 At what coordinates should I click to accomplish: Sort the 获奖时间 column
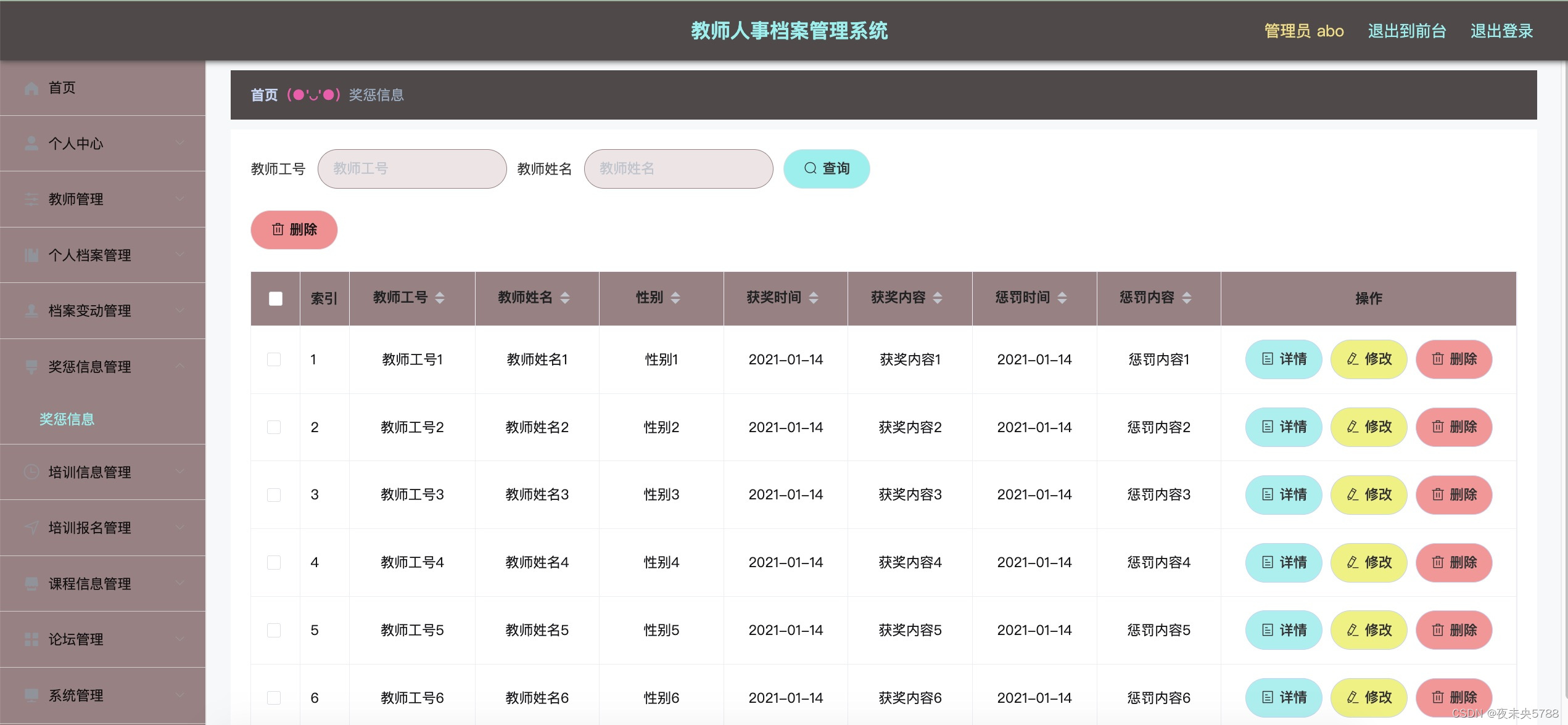814,298
